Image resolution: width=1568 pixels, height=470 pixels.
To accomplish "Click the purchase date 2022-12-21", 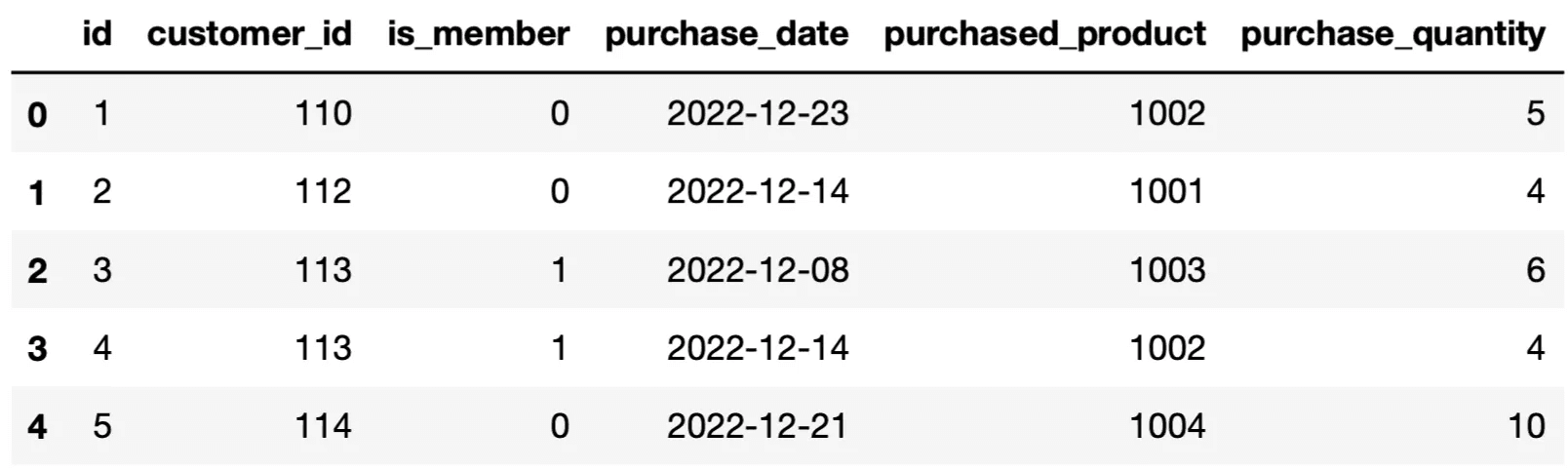I will [x=758, y=426].
